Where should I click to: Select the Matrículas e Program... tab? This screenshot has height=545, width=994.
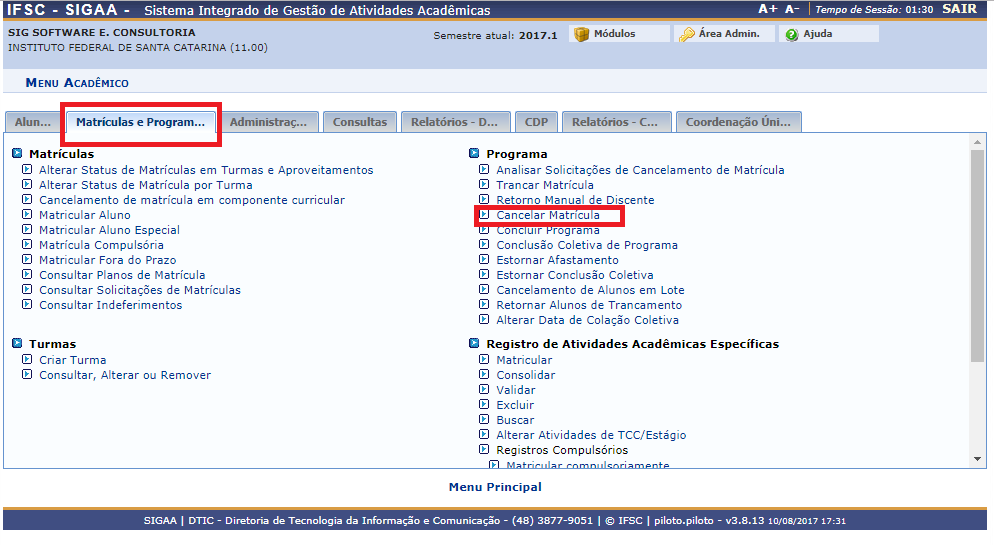click(x=140, y=122)
